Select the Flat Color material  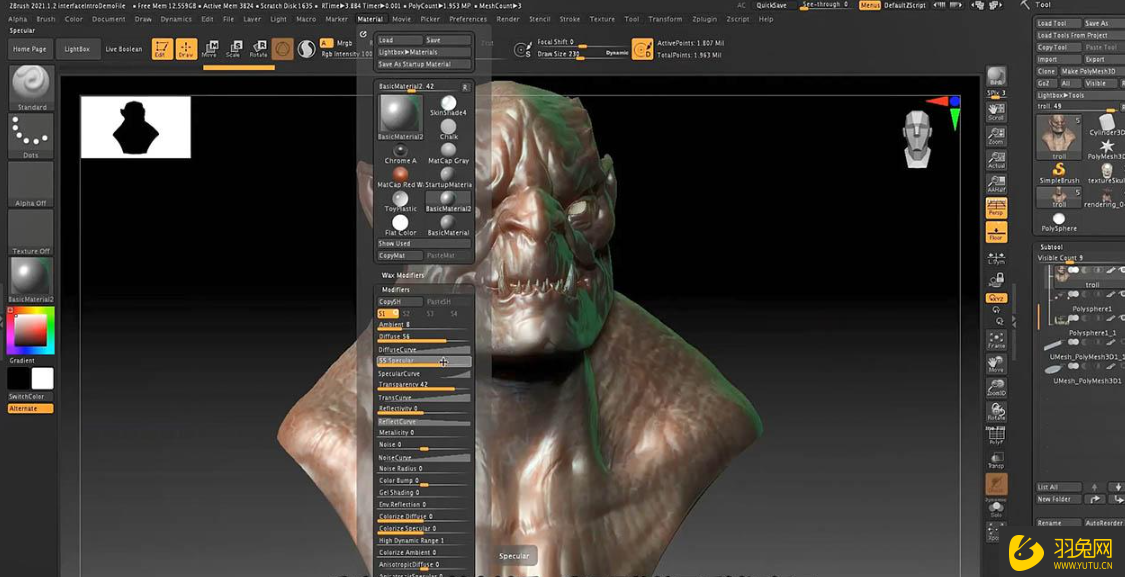[x=399, y=220]
